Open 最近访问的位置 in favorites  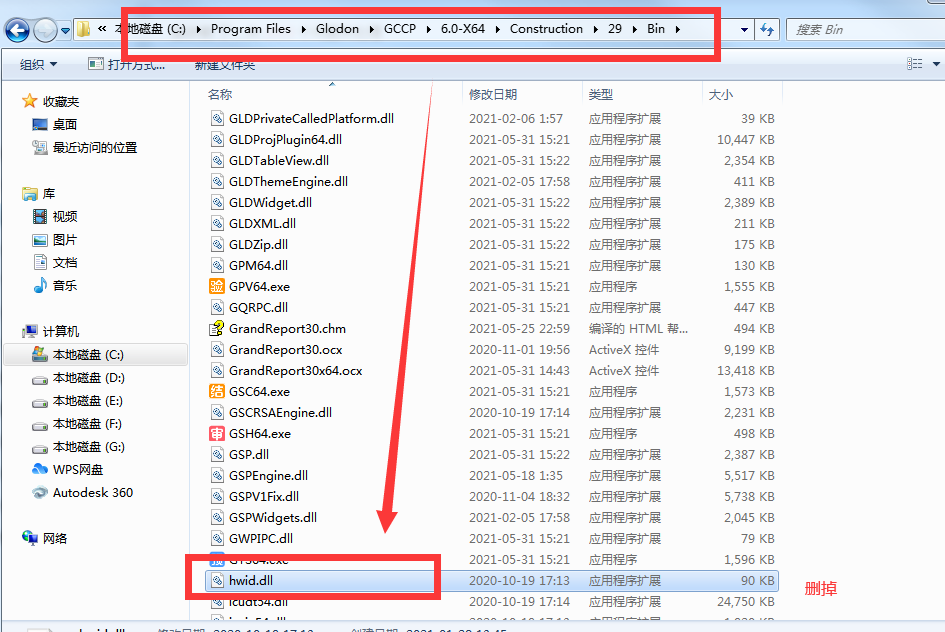click(x=85, y=148)
